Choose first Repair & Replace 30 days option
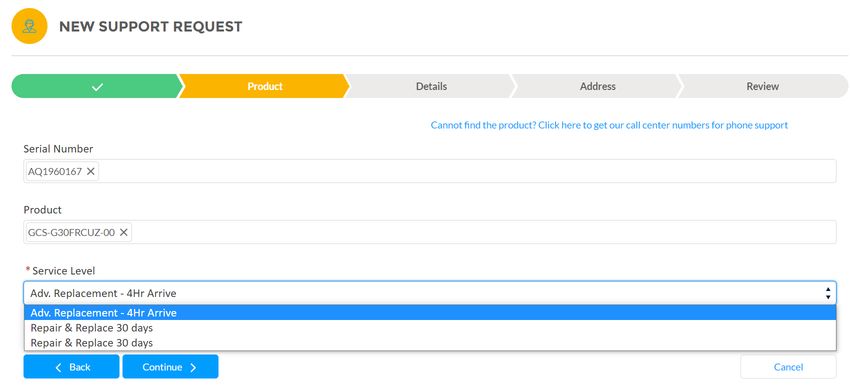Image resolution: width=850 pixels, height=389 pixels. [430, 328]
